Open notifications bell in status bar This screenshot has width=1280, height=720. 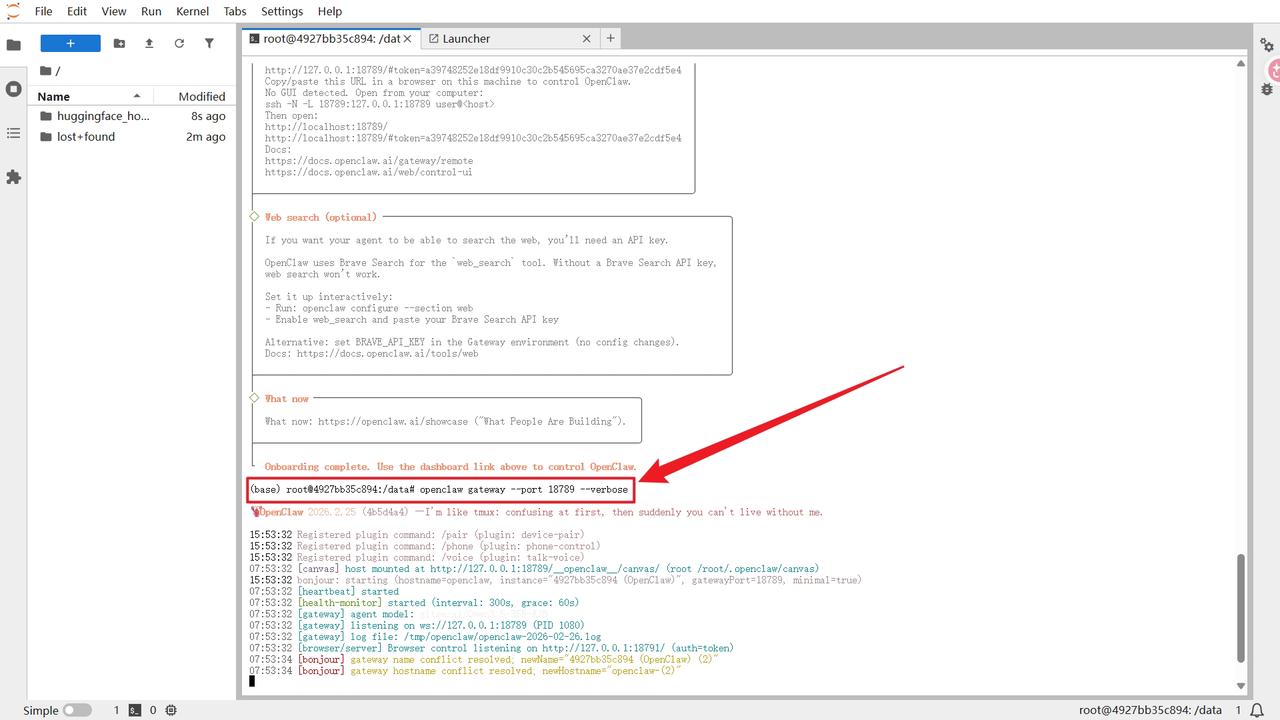(x=1257, y=710)
